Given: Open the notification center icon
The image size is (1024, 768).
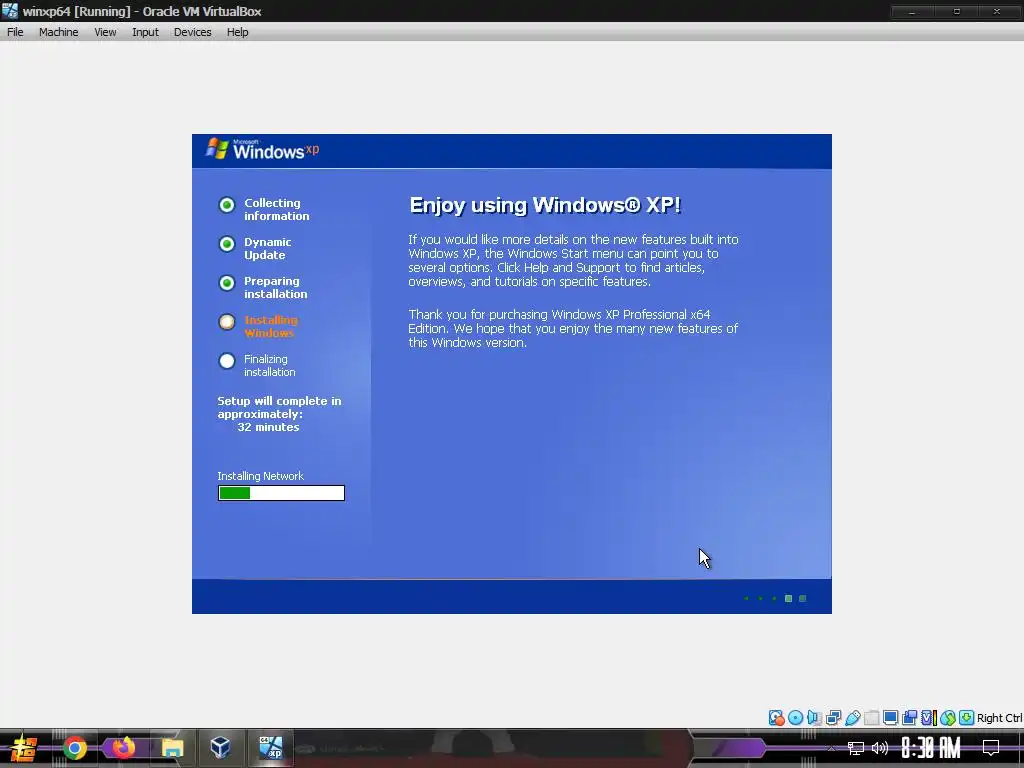Looking at the screenshot, I should point(991,748).
